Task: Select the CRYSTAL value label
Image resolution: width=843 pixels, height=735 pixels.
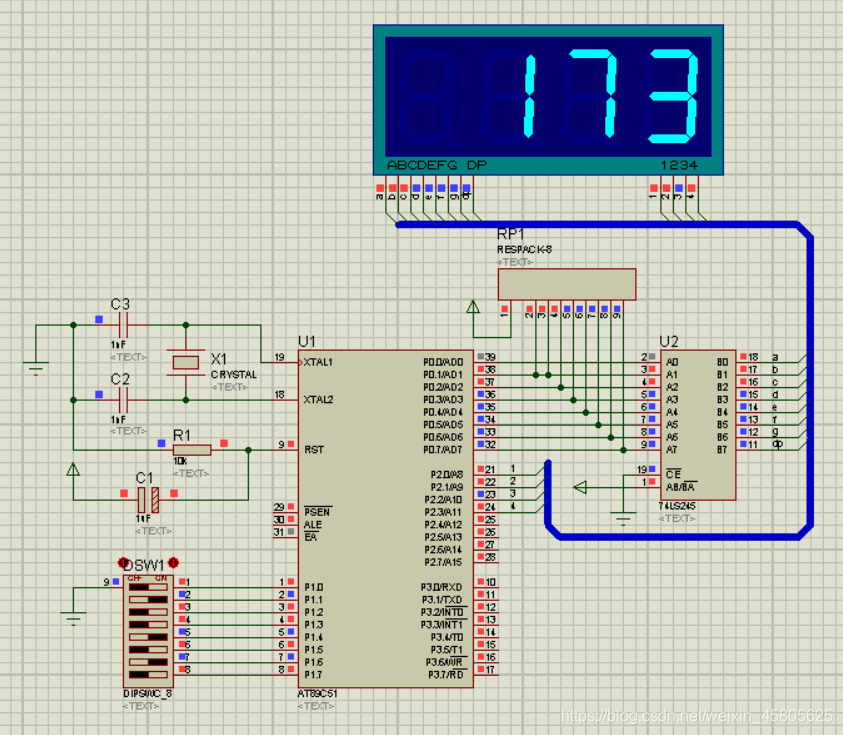Action: [x=234, y=374]
